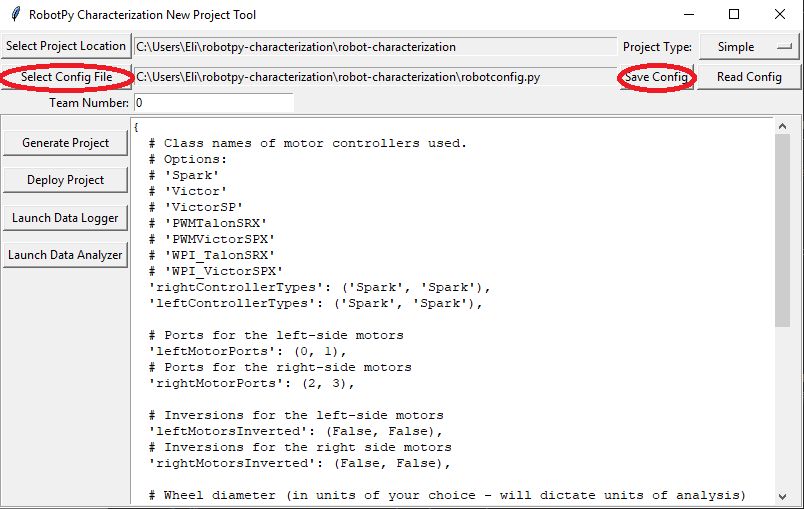
Task: Click the project location path field
Action: click(375, 47)
